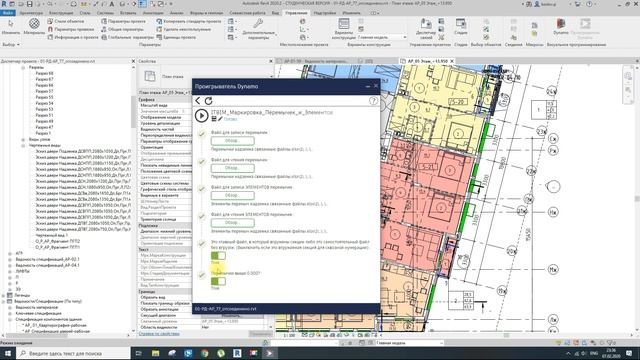Open Параметры проекта

[123, 21]
